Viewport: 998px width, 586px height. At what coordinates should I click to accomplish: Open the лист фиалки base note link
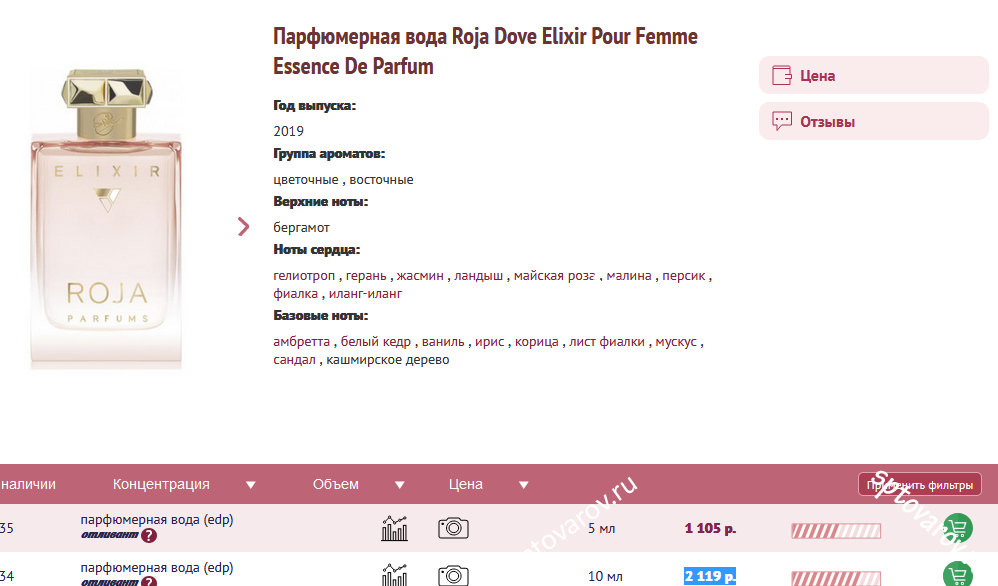tap(607, 342)
